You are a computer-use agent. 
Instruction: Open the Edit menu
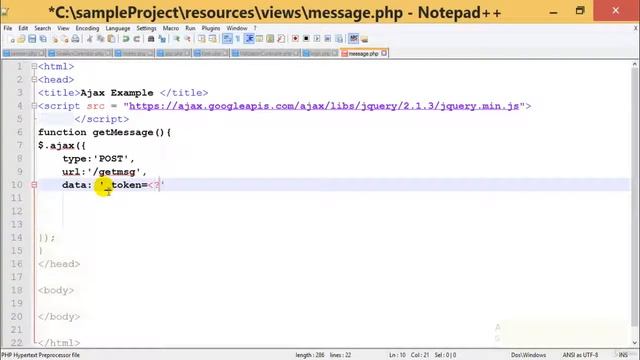pos(23,28)
